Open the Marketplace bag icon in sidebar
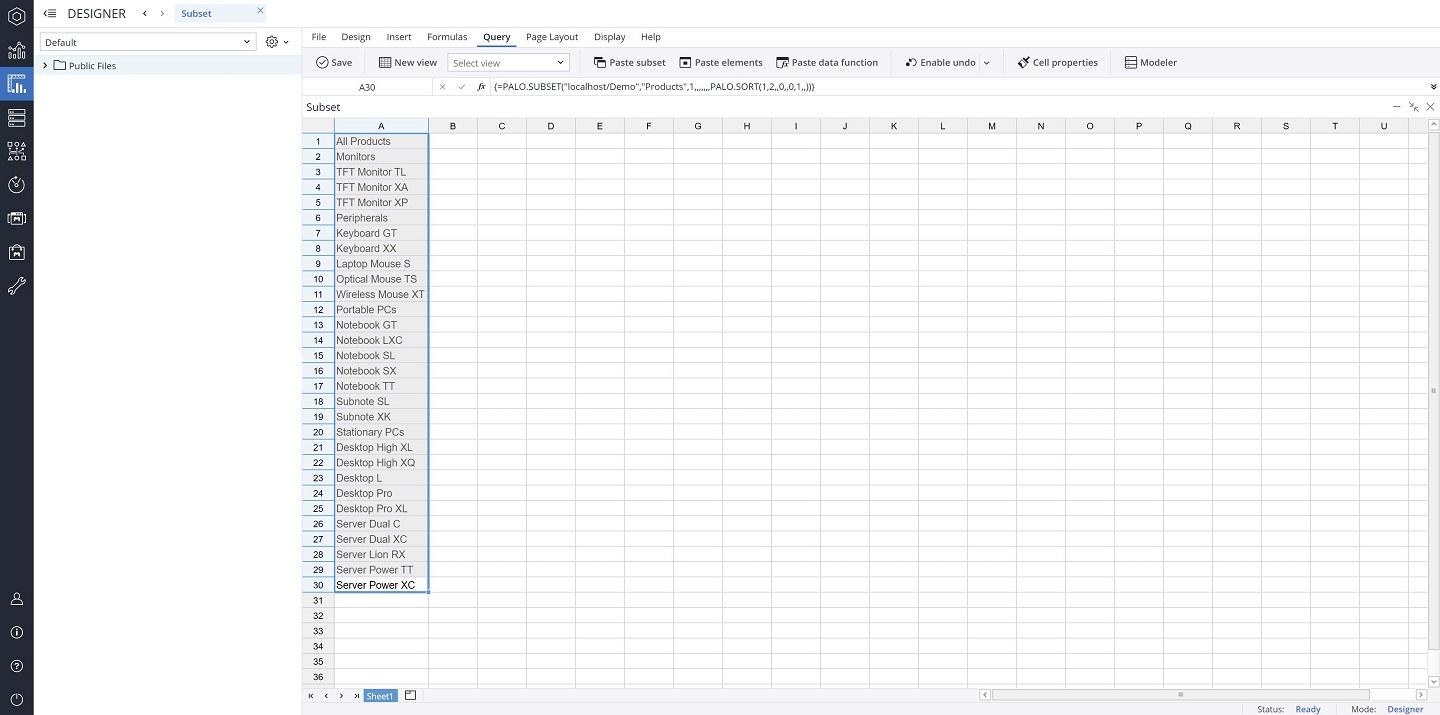The height and width of the screenshot is (715, 1440). [16, 253]
